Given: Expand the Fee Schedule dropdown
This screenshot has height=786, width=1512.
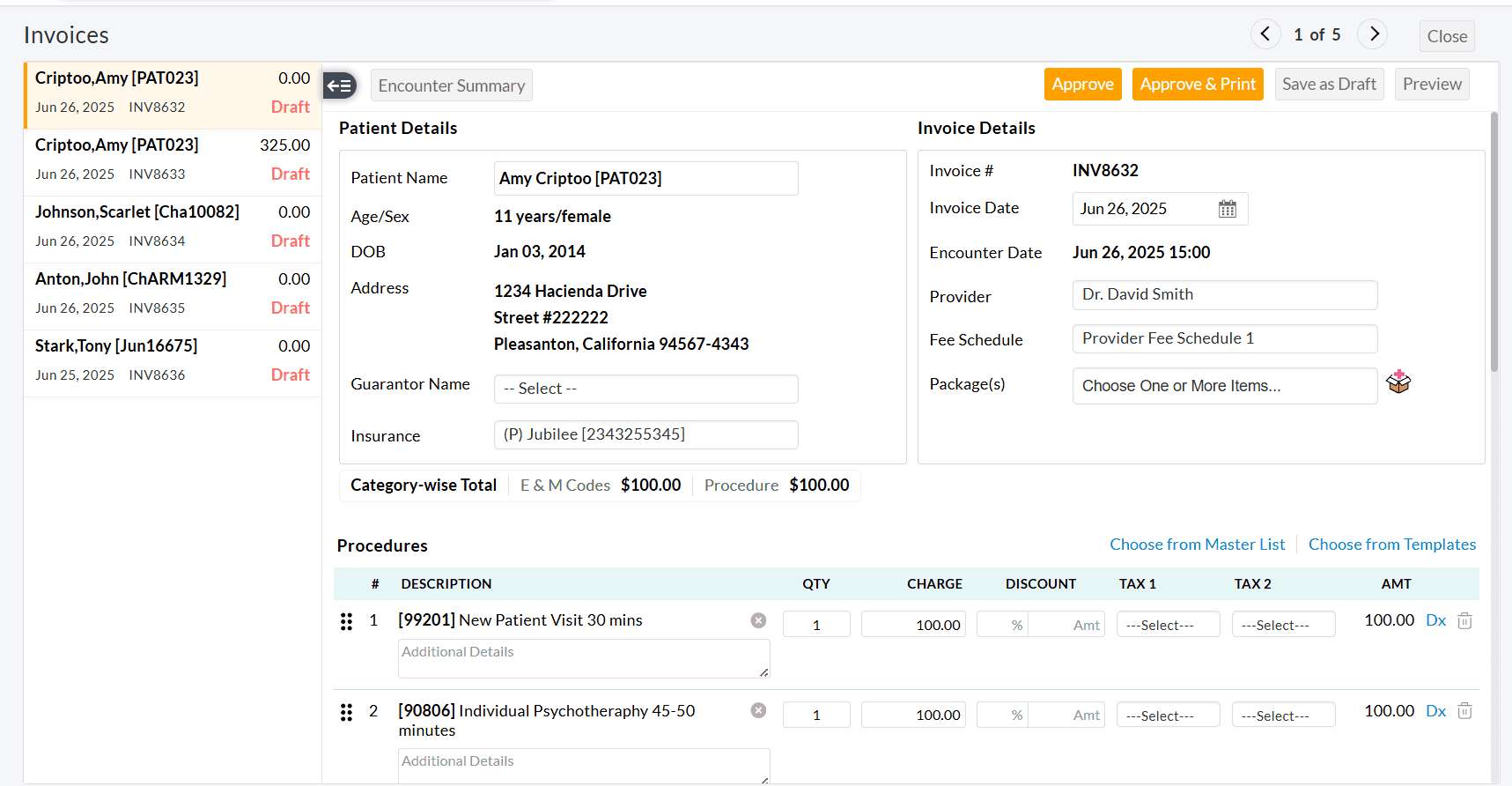Looking at the screenshot, I should [1225, 339].
